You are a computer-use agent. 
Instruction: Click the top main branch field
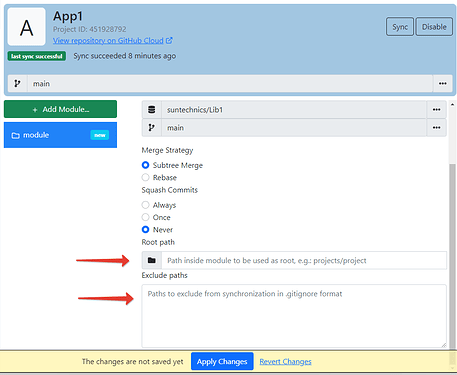(230, 83)
